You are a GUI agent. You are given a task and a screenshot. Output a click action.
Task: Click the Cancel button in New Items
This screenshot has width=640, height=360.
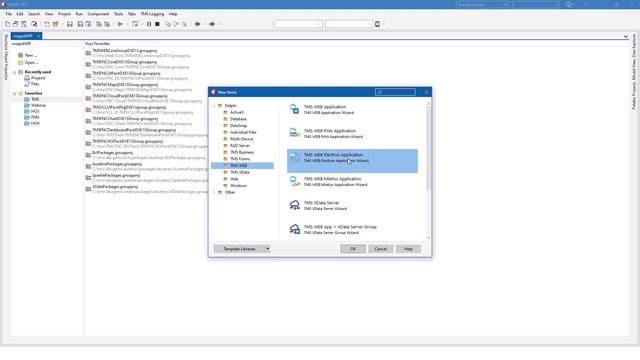pos(380,249)
